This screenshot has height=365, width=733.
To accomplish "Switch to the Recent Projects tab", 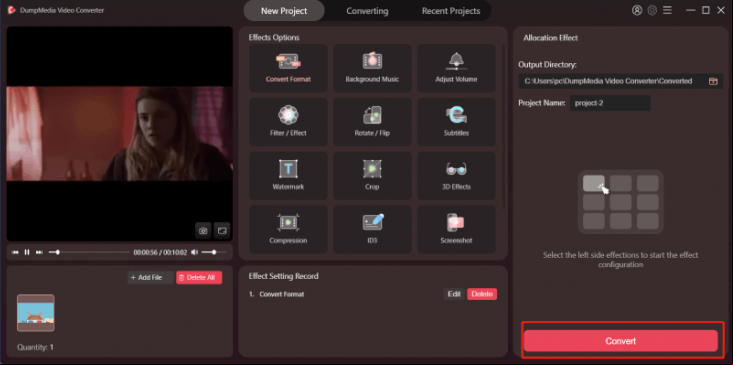I will [x=451, y=11].
